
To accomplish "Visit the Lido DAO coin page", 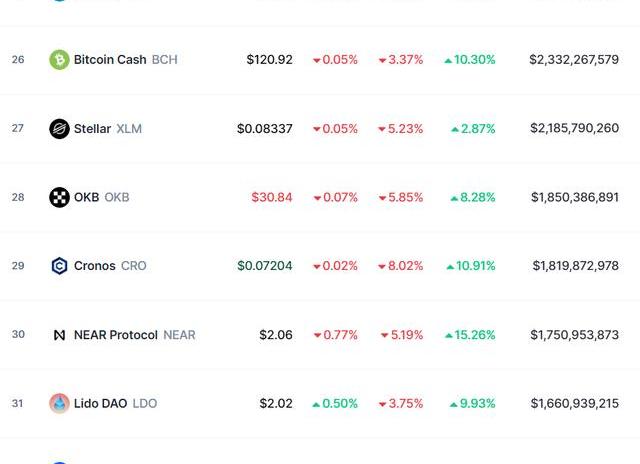I will pyautogui.click(x=100, y=404).
